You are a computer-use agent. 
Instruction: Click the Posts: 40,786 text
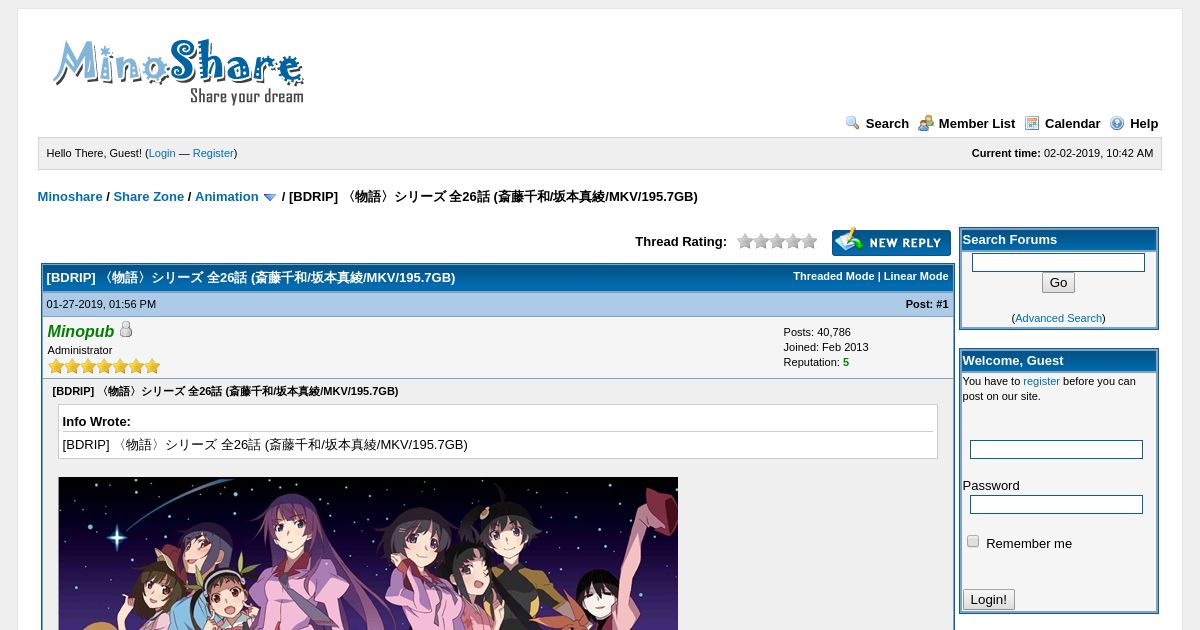(x=817, y=332)
